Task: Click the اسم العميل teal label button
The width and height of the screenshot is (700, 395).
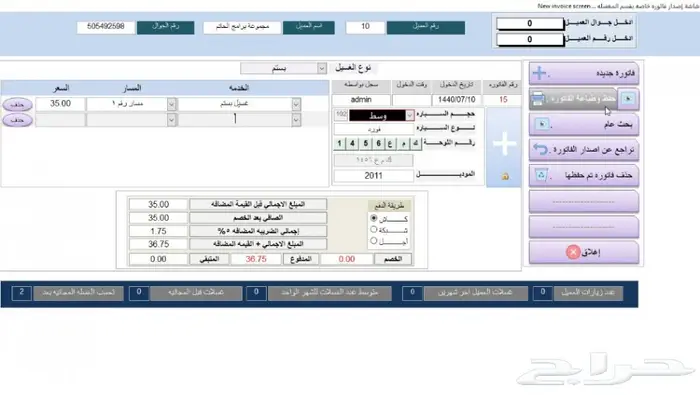Action: pyautogui.click(x=309, y=27)
